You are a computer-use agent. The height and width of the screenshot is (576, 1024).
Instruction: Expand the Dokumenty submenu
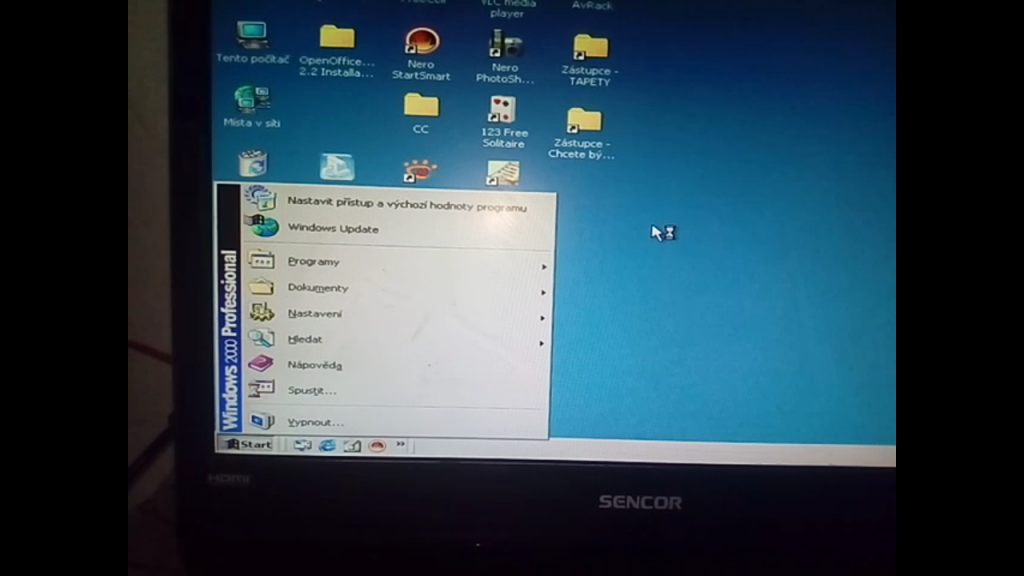396,288
